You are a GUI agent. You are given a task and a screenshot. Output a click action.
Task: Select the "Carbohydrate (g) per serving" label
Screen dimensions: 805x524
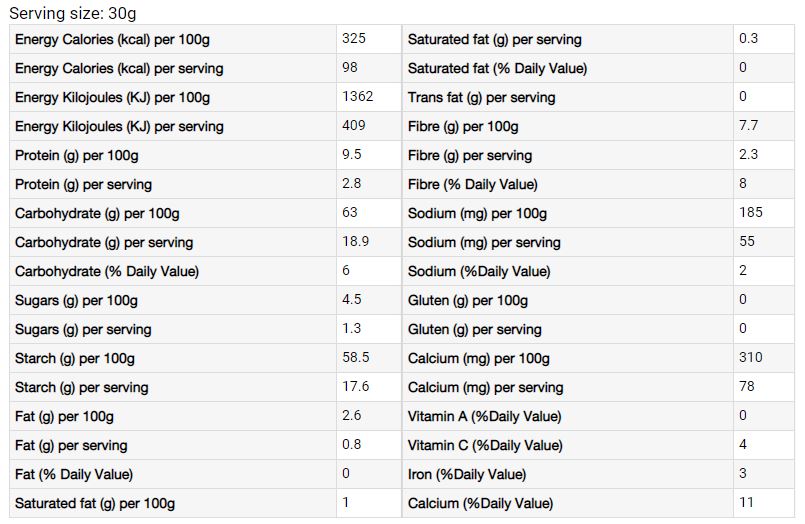coord(104,243)
